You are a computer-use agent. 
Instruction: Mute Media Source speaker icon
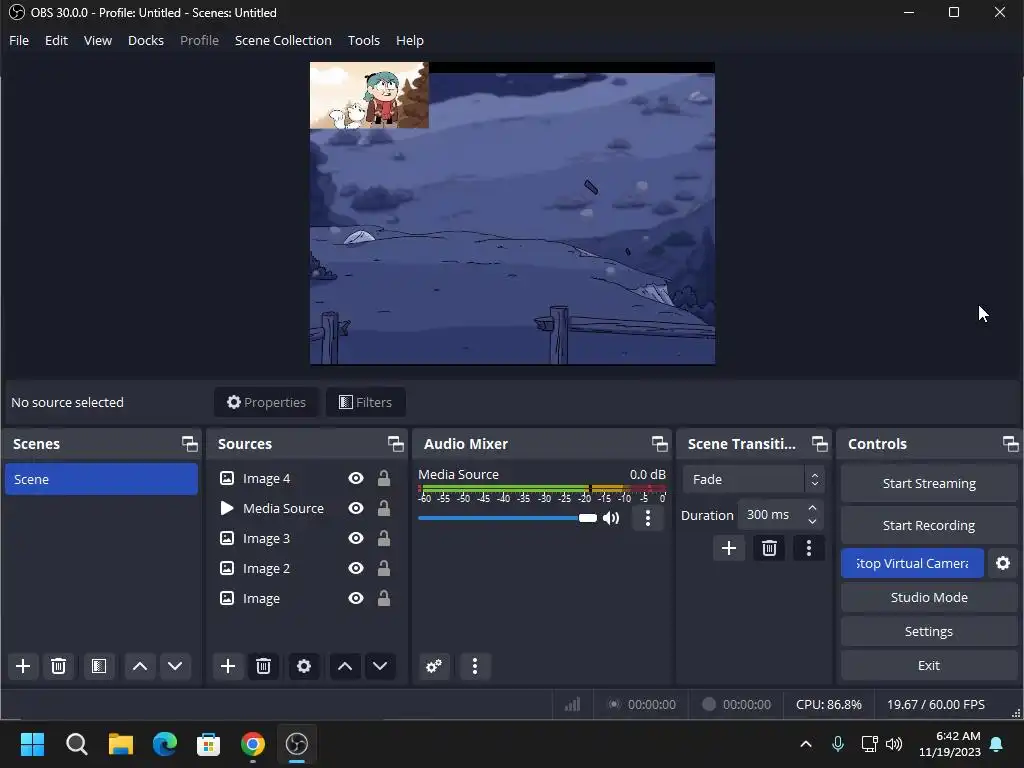(x=611, y=519)
